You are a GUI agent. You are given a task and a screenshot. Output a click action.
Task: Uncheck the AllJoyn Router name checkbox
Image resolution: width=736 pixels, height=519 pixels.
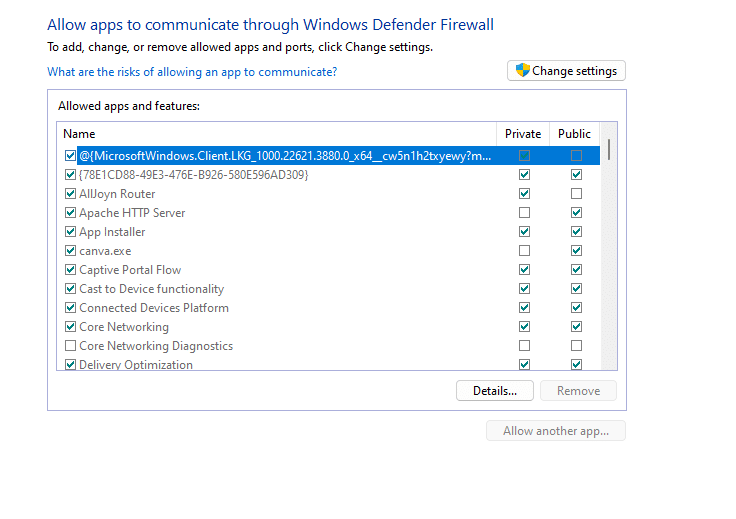coord(70,194)
